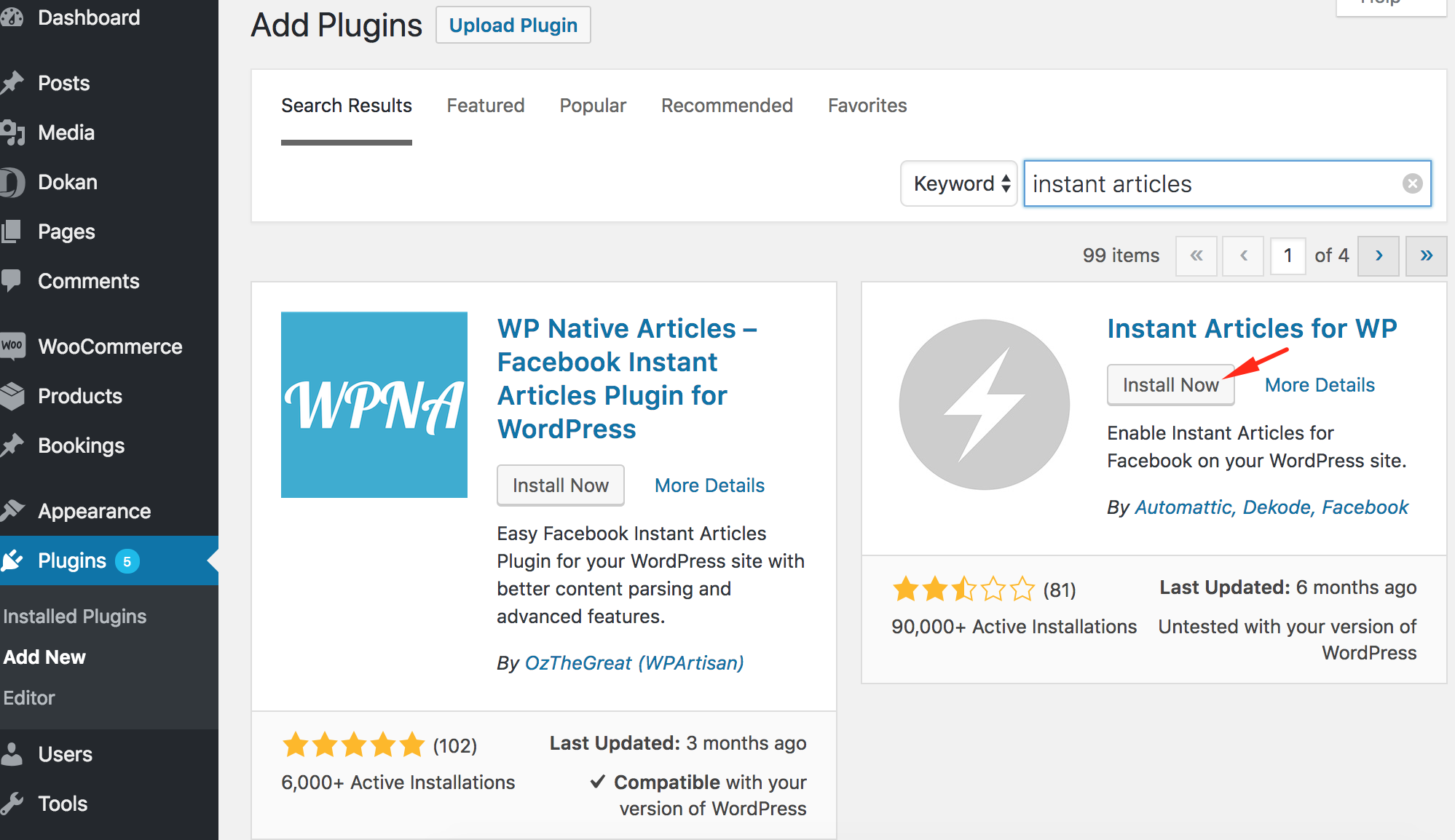Viewport: 1455px width, 840px height.
Task: Install Now for Instant Articles for WP
Action: (1171, 385)
